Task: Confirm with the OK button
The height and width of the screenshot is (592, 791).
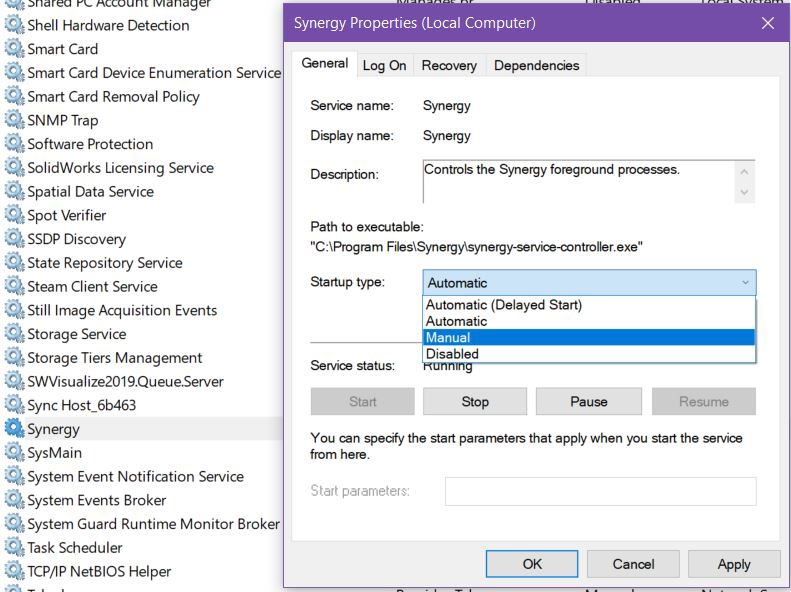Action: pyautogui.click(x=532, y=564)
